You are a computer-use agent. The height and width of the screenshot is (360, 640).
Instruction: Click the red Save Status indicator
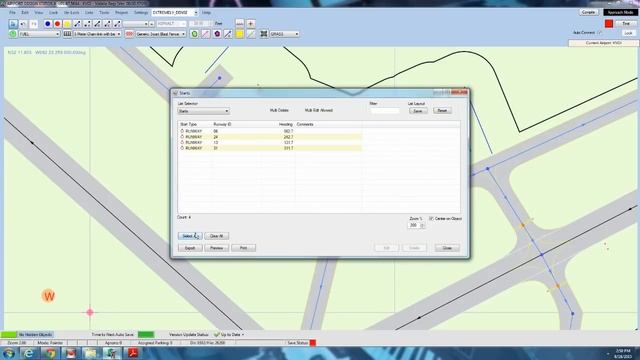click(313, 343)
